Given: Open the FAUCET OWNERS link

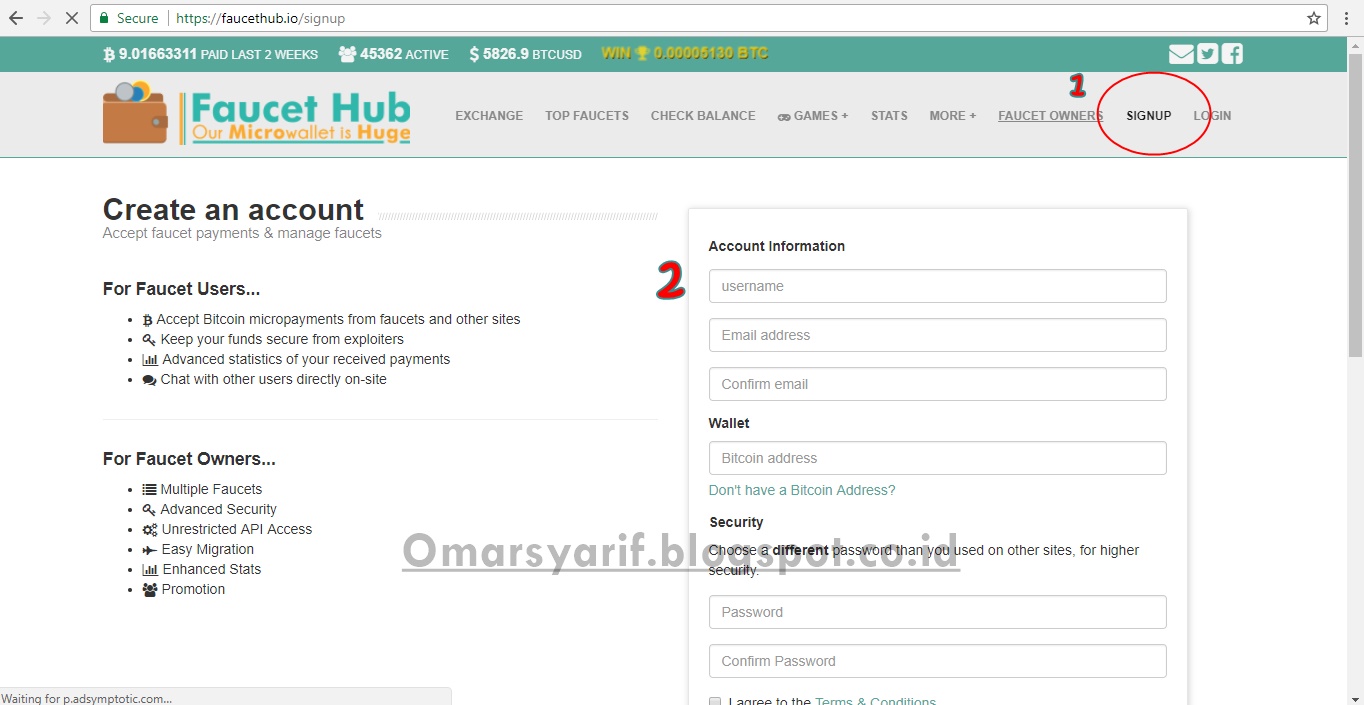Looking at the screenshot, I should pos(1050,116).
